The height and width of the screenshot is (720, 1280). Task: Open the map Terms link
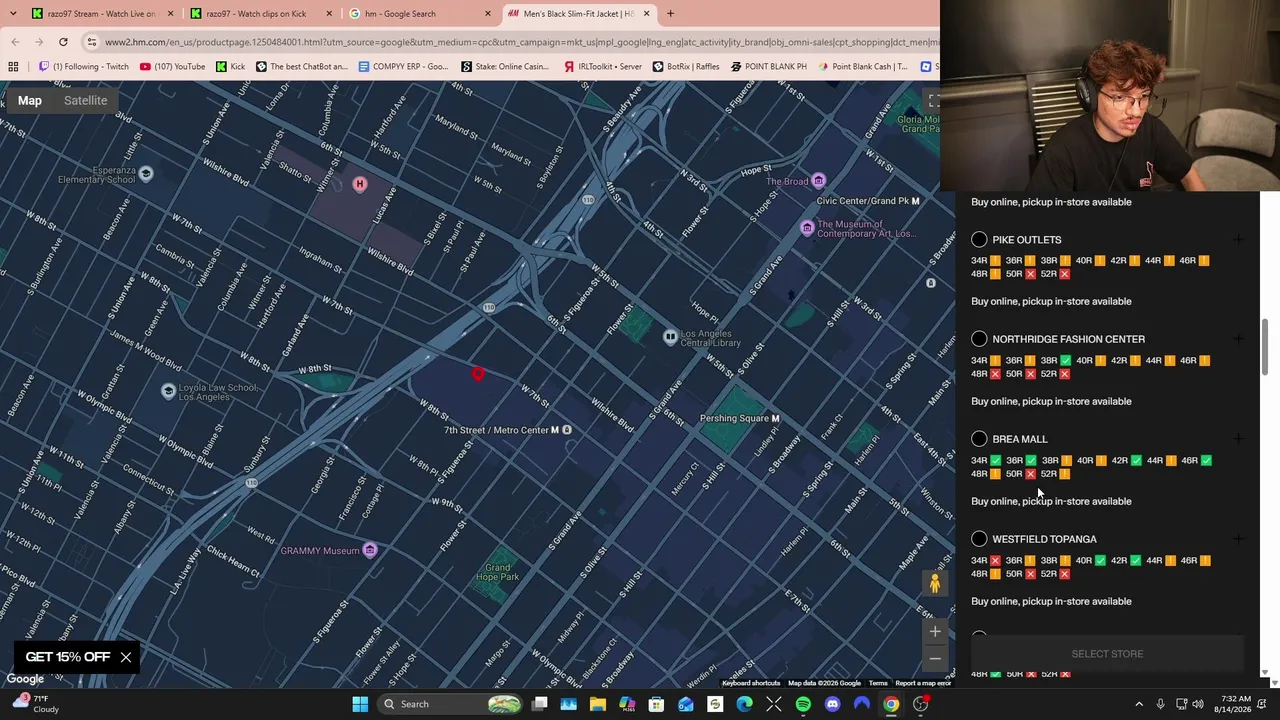coord(877,683)
